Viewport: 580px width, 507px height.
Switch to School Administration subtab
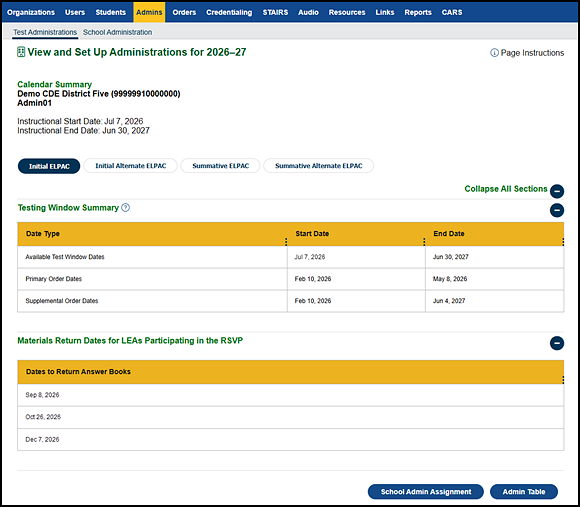117,32
